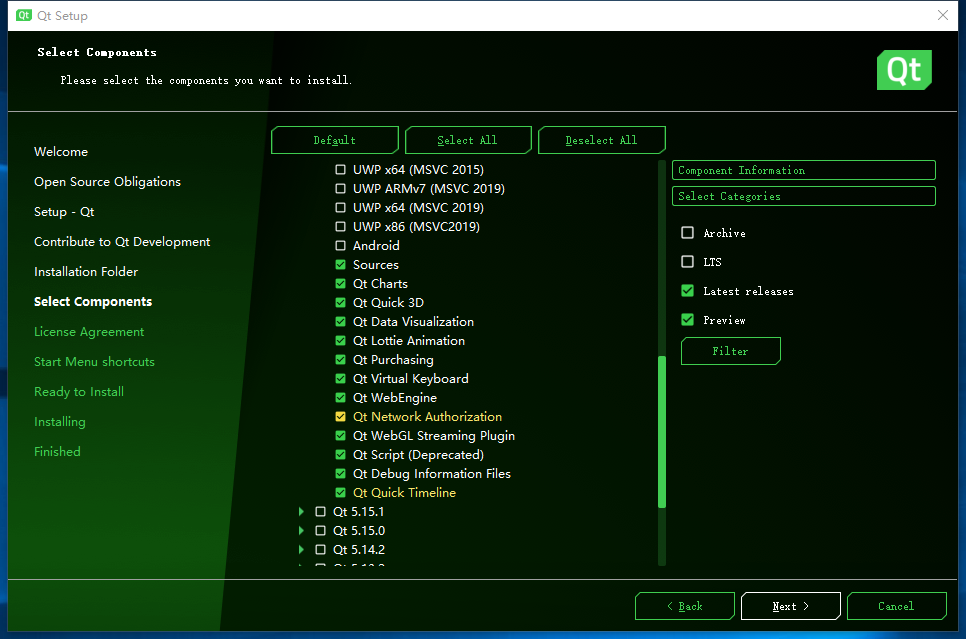Click the Qt logo in header
This screenshot has height=639, width=966.
[904, 70]
